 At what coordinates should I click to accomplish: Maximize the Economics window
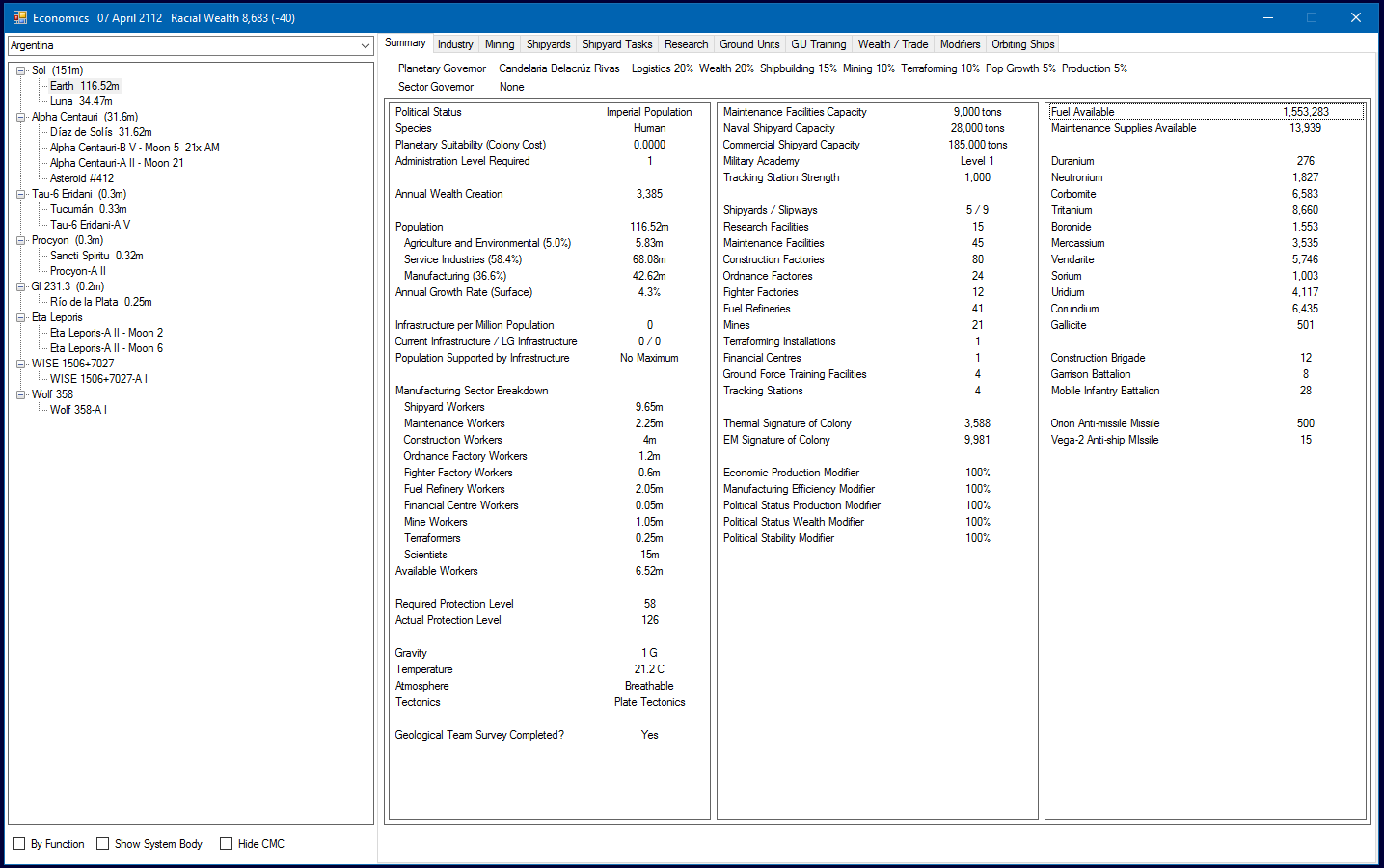click(x=1312, y=17)
